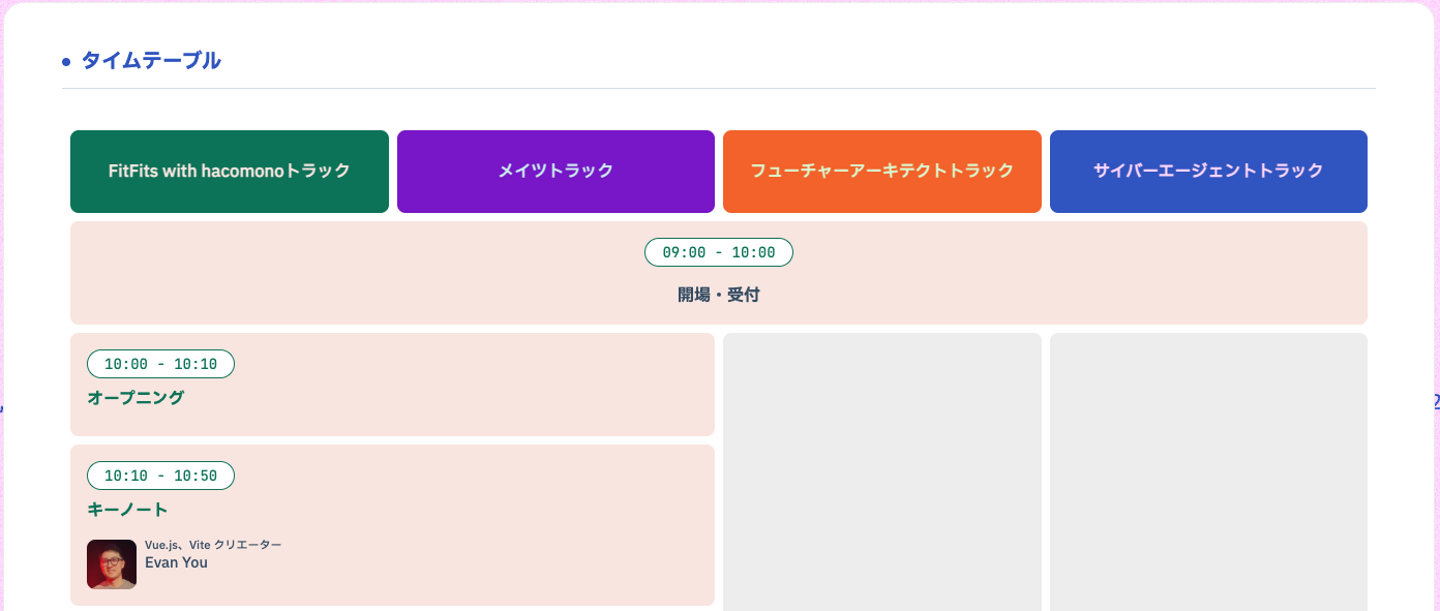The image size is (1440, 611).
Task: Click the bullet dot beside タイムテーブル
Action: 66,62
